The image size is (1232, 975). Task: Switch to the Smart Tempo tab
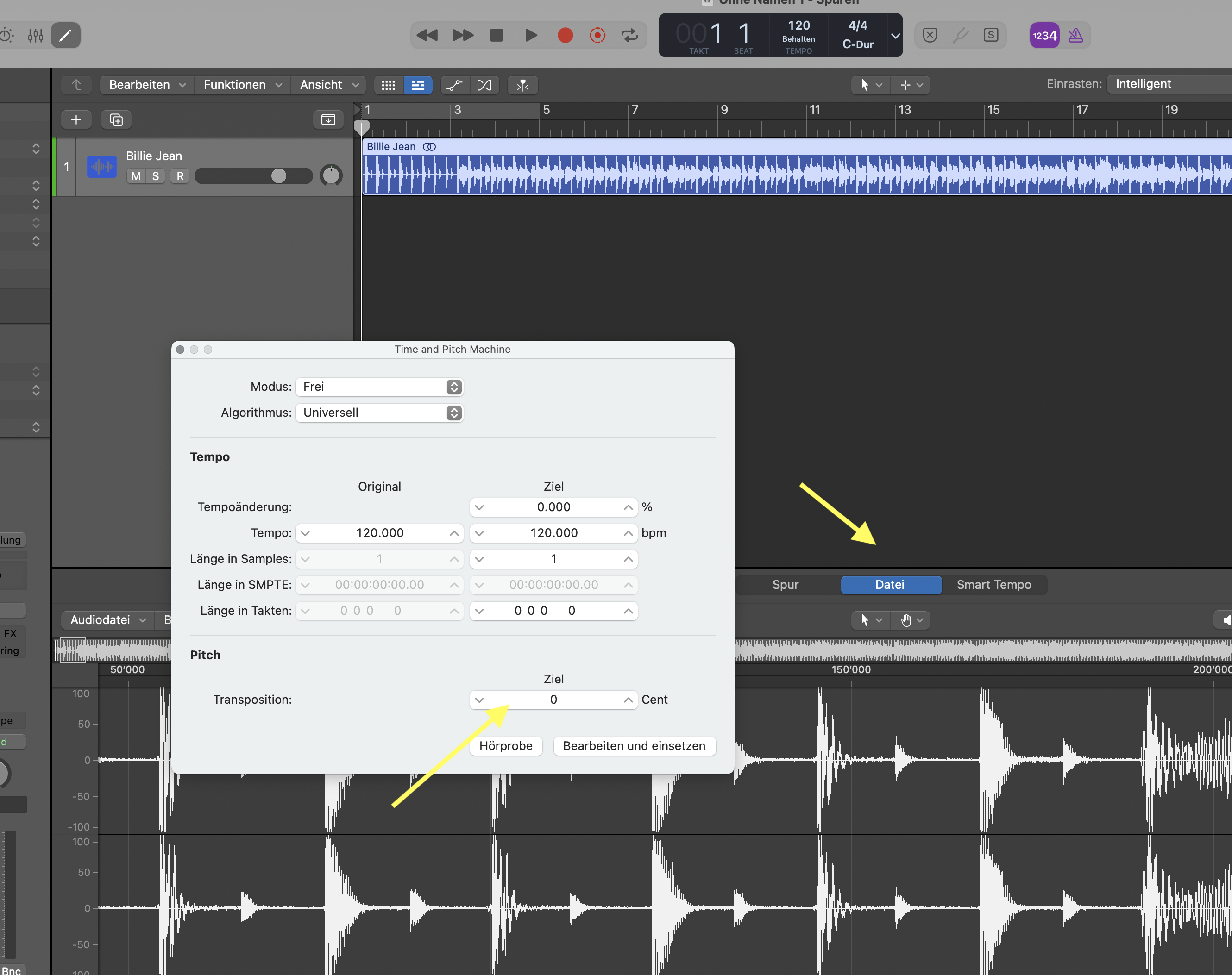click(994, 585)
